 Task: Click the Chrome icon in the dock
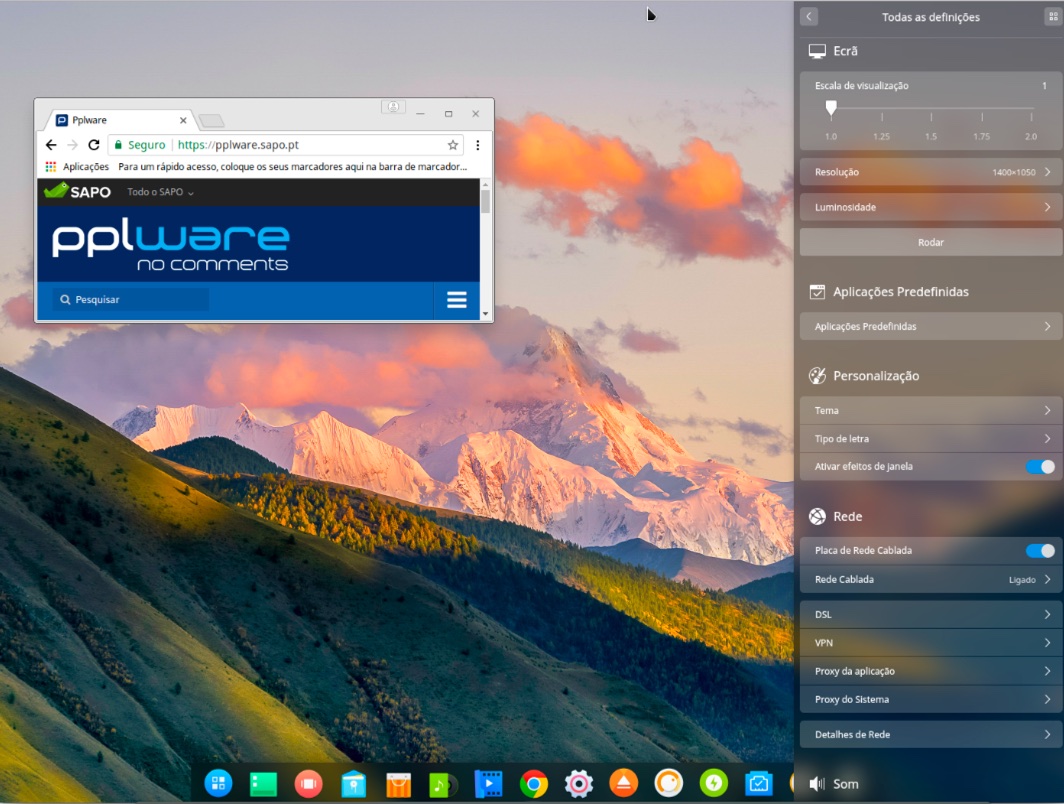point(534,784)
